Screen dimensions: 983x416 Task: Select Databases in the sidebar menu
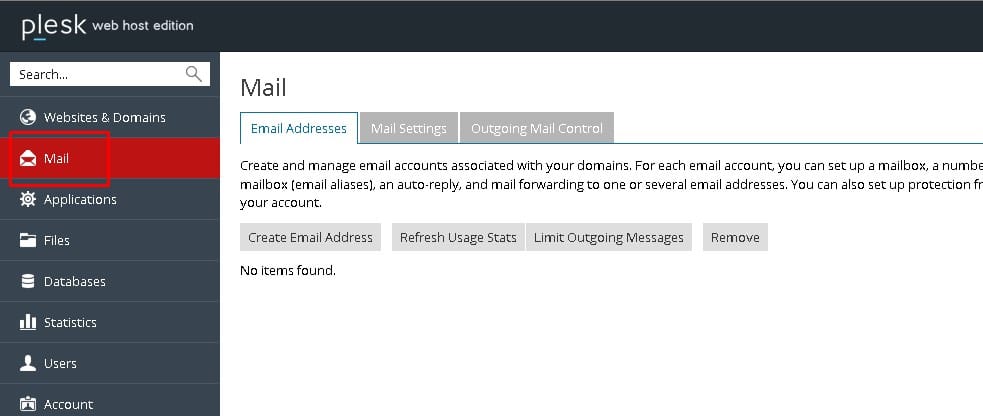pyautogui.click(x=74, y=281)
